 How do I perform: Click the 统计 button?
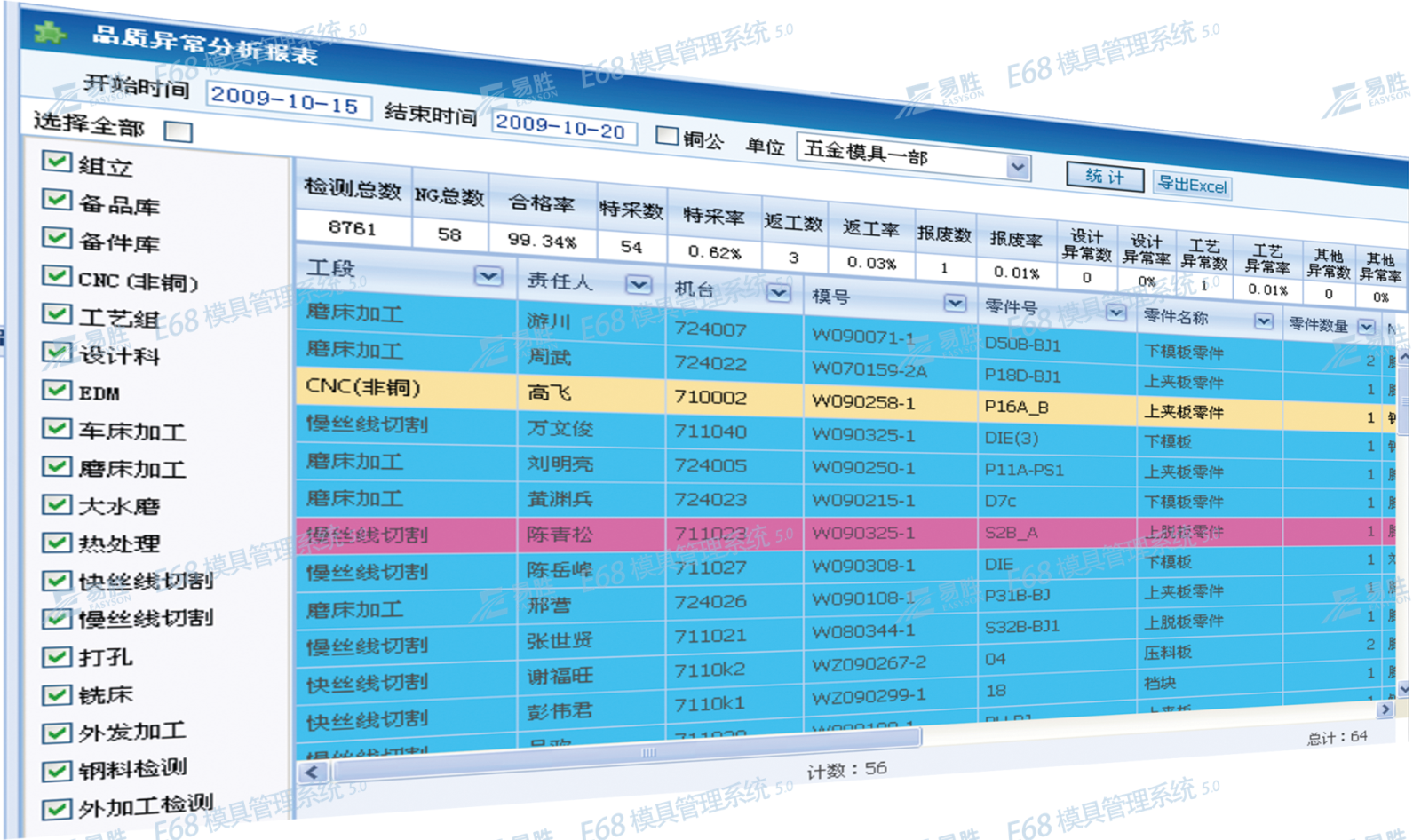[x=1105, y=176]
